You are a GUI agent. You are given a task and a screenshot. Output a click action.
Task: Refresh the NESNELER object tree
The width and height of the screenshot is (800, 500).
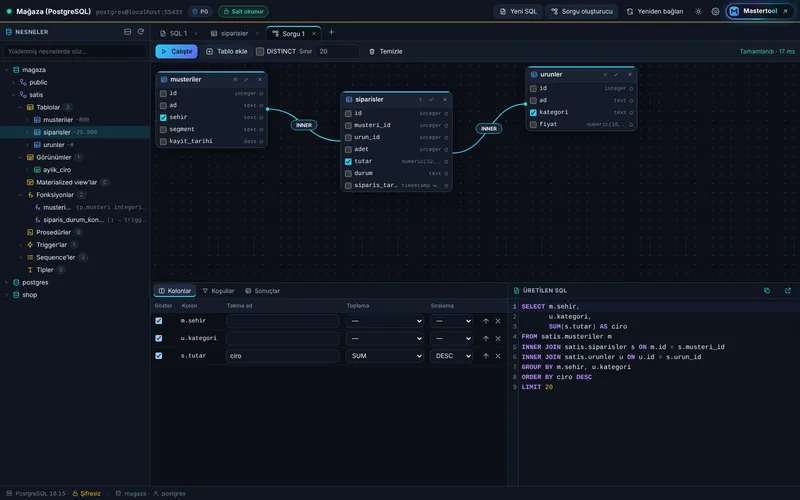click(x=141, y=32)
